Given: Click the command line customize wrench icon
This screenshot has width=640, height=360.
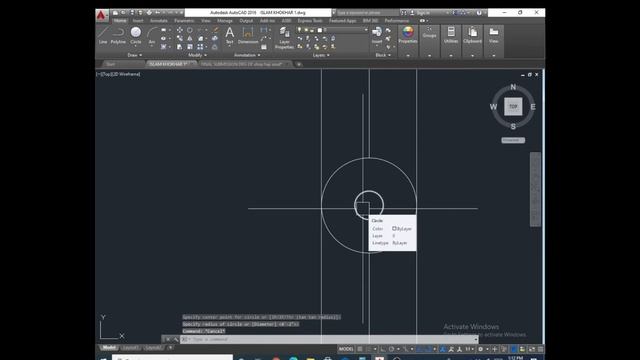Looking at the screenshot, I should tap(176, 339).
